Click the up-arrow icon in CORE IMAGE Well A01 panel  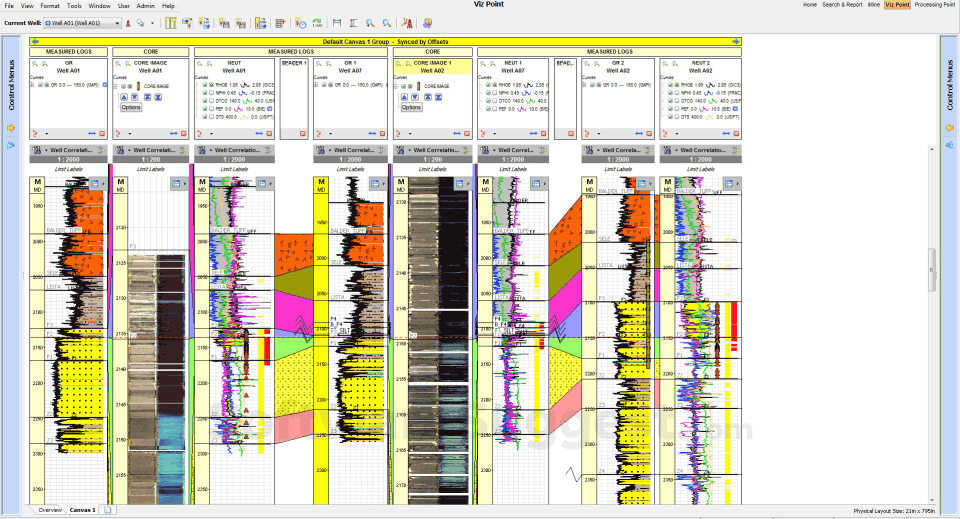pyautogui.click(x=124, y=97)
